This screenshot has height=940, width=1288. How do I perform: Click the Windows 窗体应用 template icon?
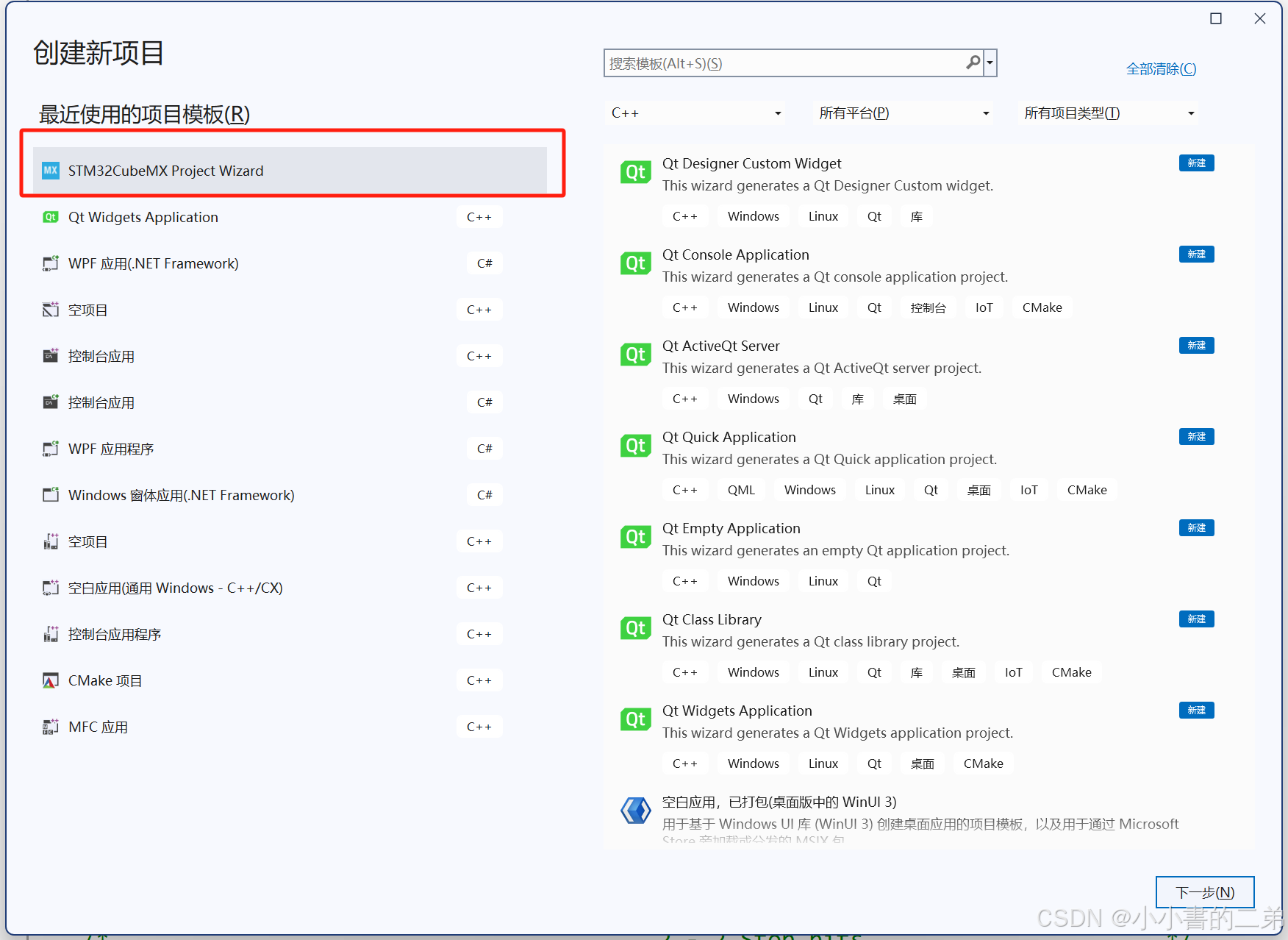click(50, 494)
